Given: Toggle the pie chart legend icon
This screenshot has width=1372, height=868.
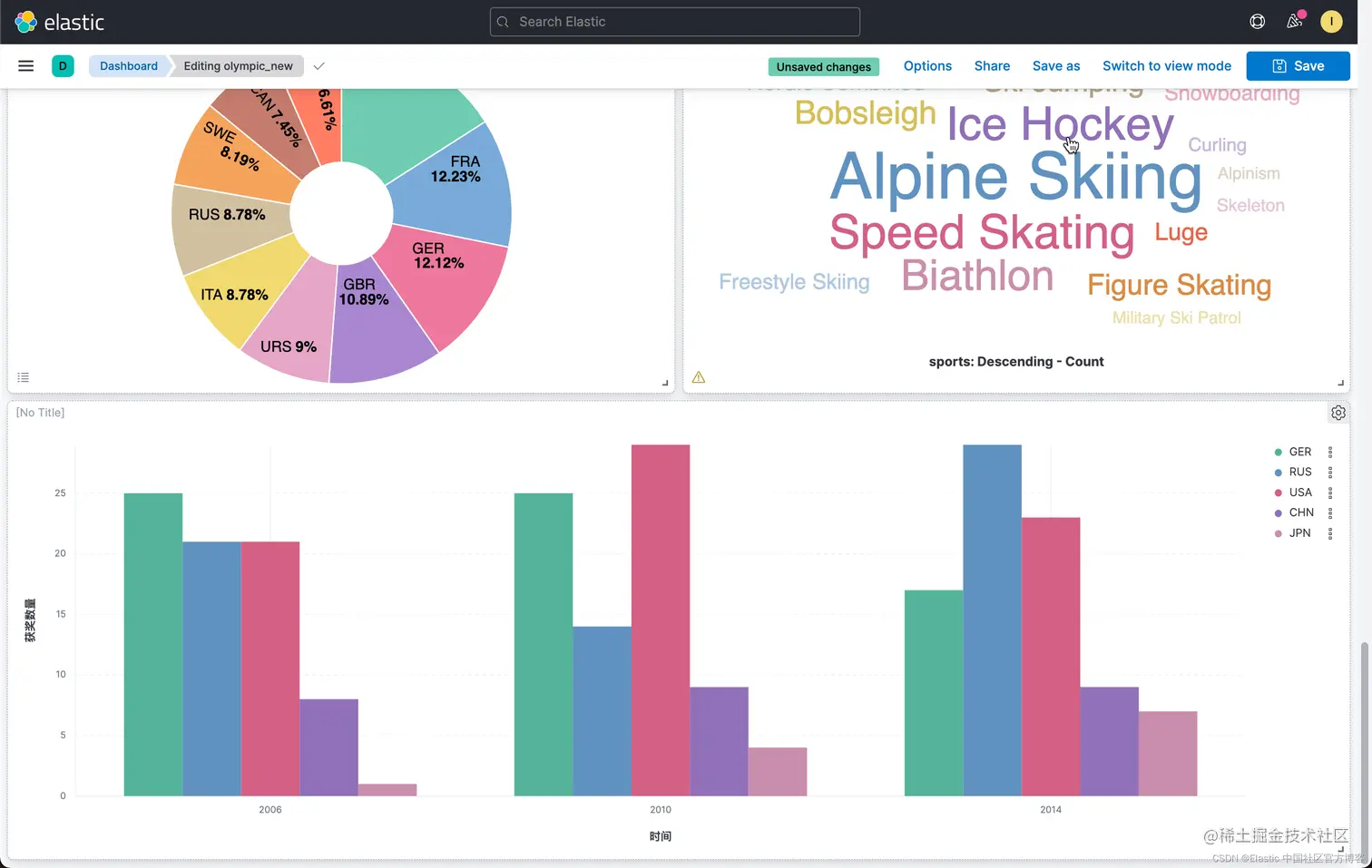Looking at the screenshot, I should coord(24,377).
